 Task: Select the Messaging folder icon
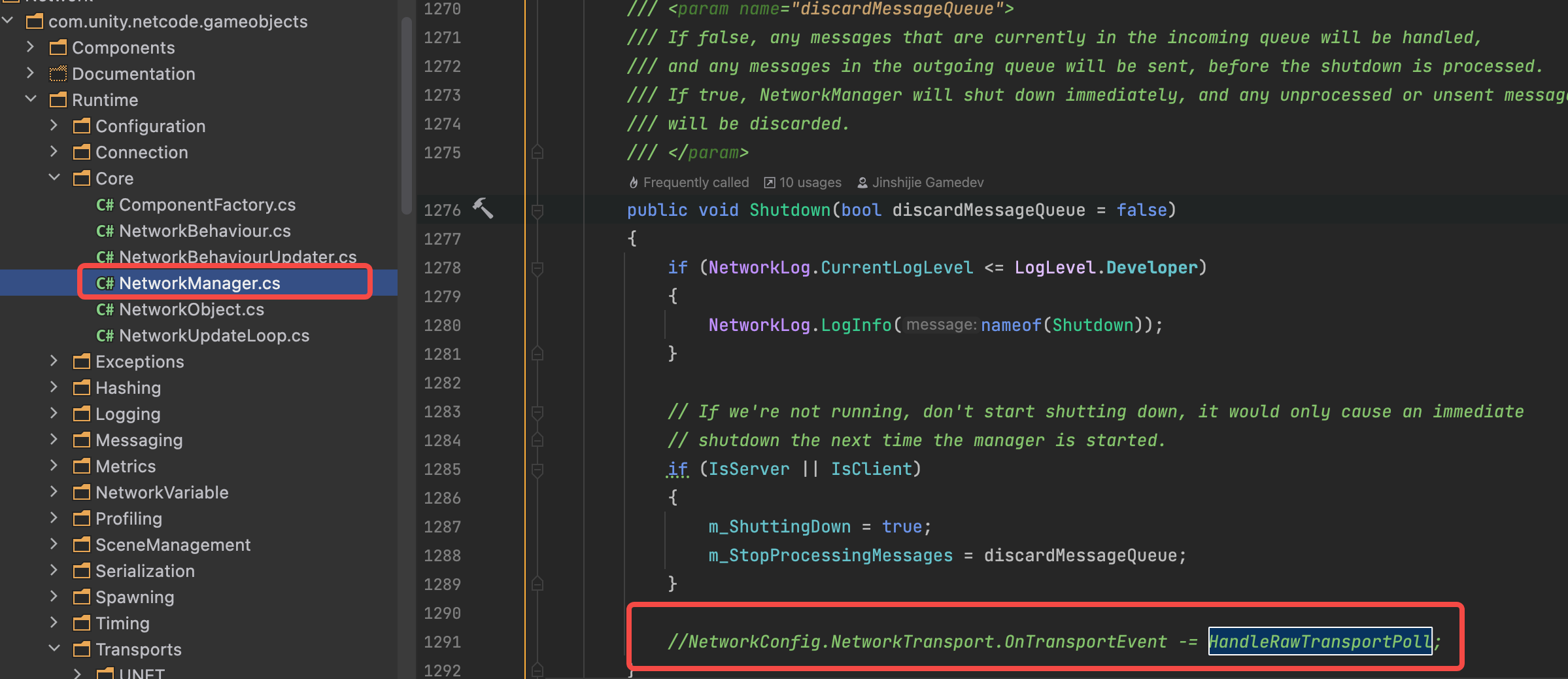[82, 440]
